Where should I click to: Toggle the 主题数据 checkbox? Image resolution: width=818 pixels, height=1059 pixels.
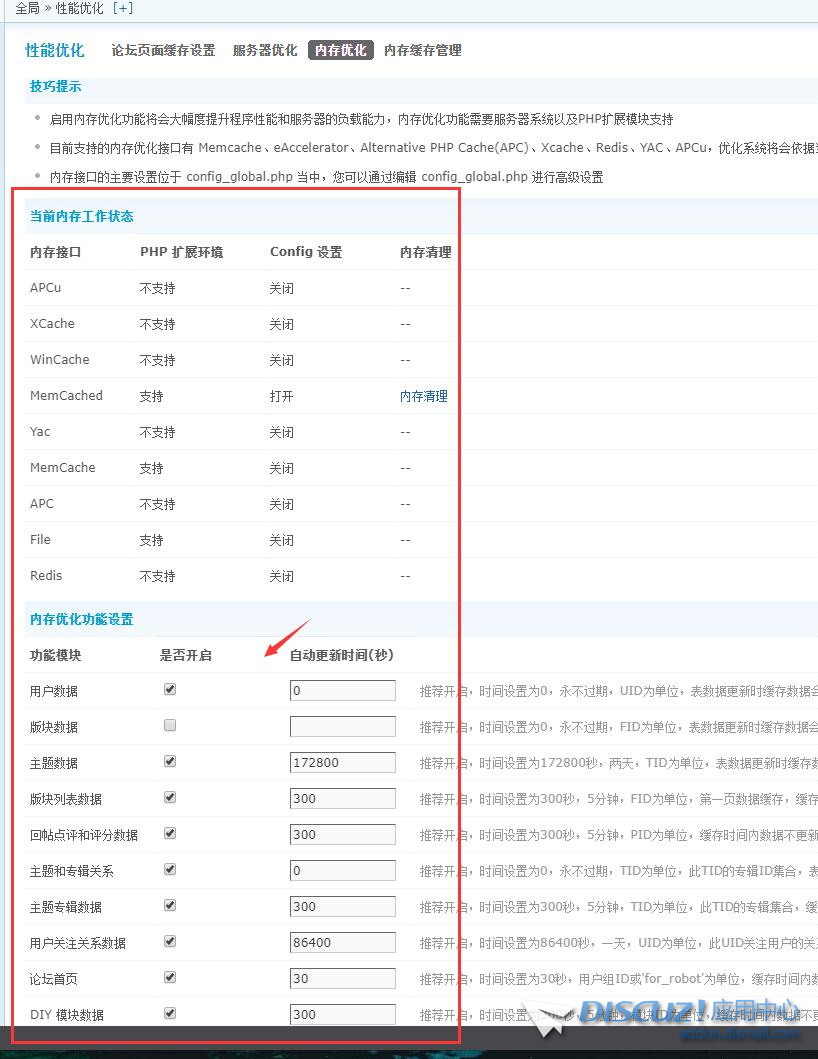pos(170,762)
